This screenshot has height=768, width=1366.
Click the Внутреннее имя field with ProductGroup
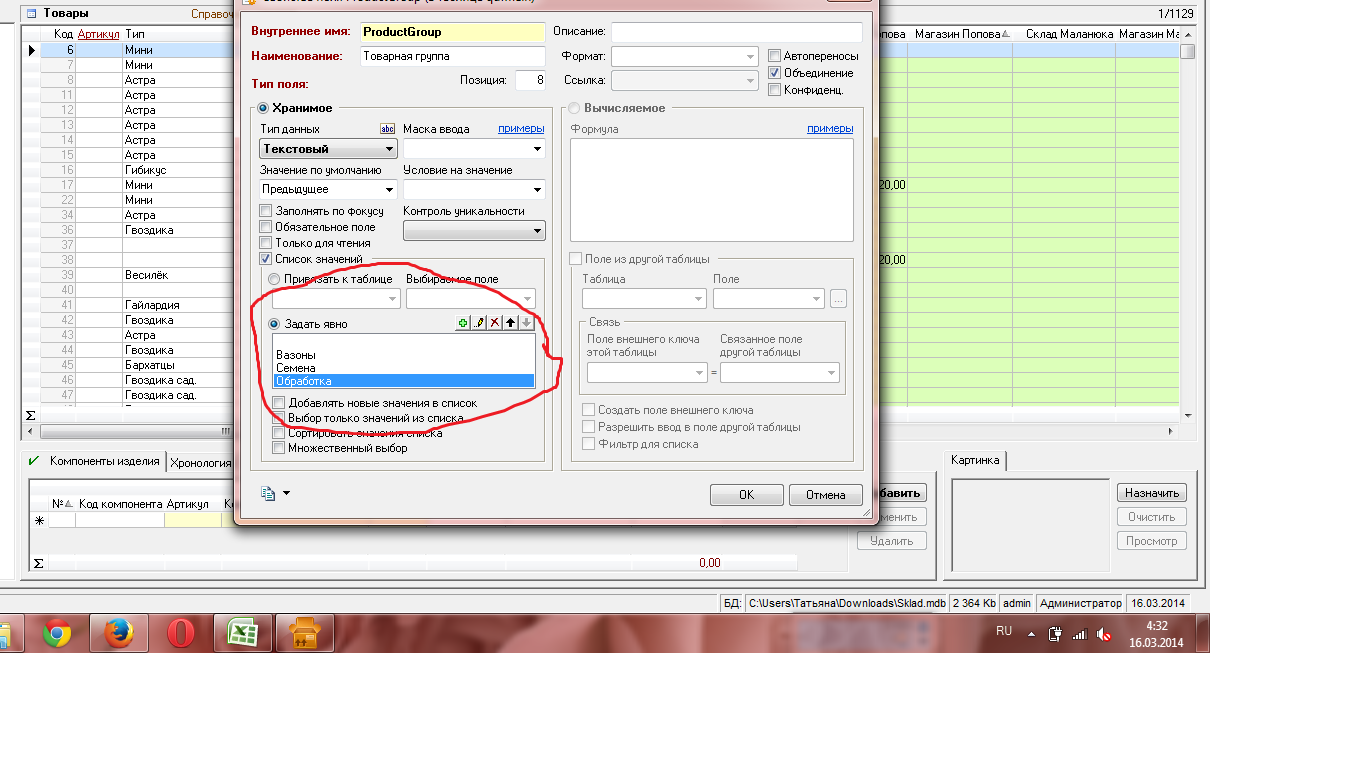[453, 32]
